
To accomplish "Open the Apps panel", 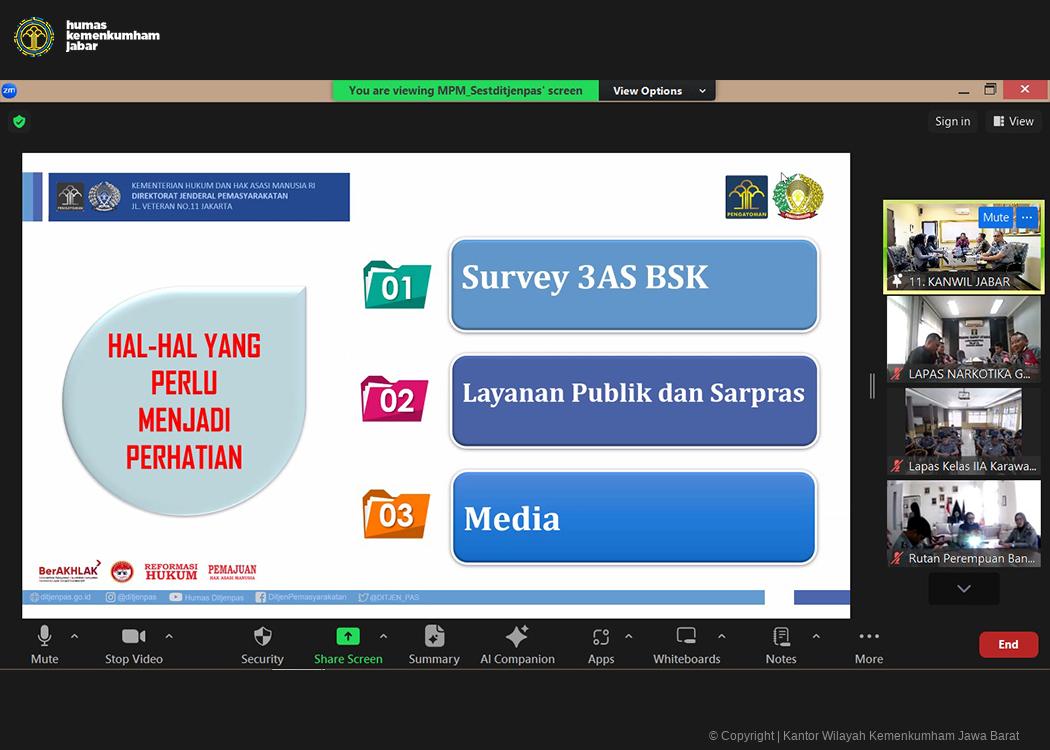I will [x=600, y=637].
